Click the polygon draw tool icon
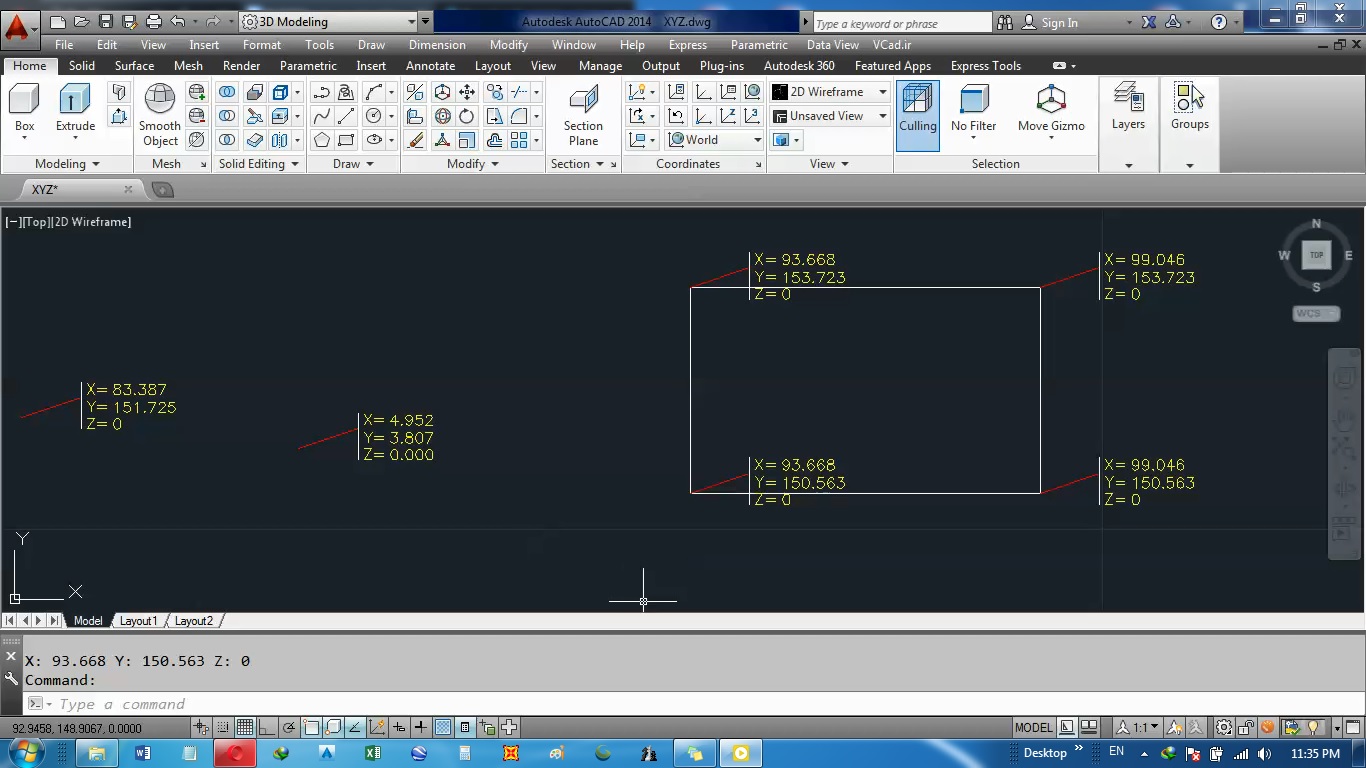1366x768 pixels. [x=321, y=140]
